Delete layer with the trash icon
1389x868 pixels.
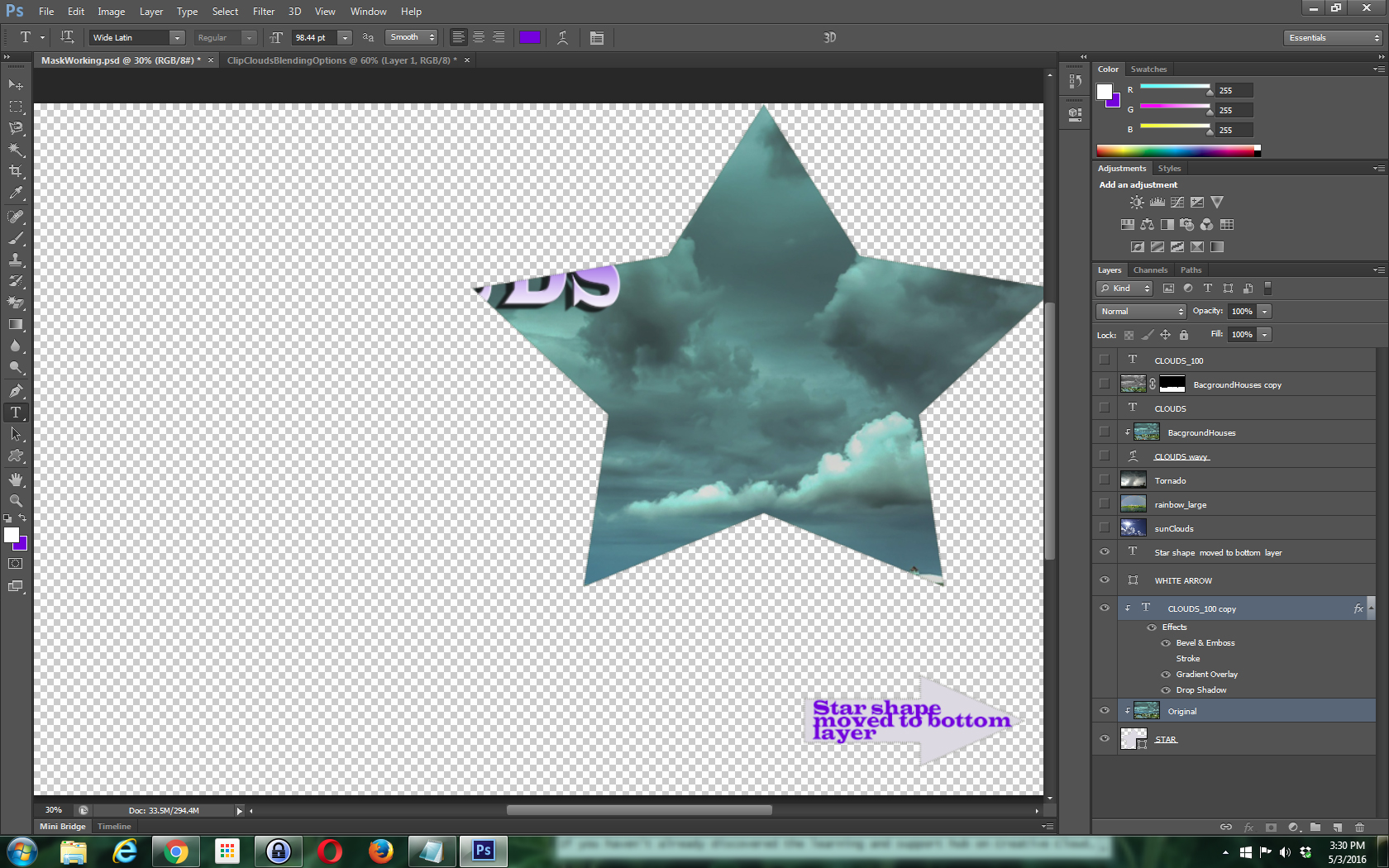coord(1358,827)
